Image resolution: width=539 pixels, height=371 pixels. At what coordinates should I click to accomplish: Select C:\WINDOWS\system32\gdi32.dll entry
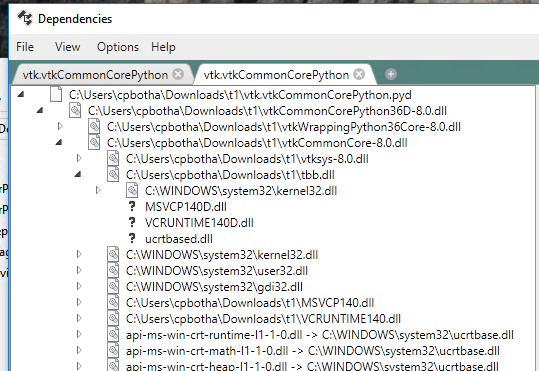(x=214, y=286)
